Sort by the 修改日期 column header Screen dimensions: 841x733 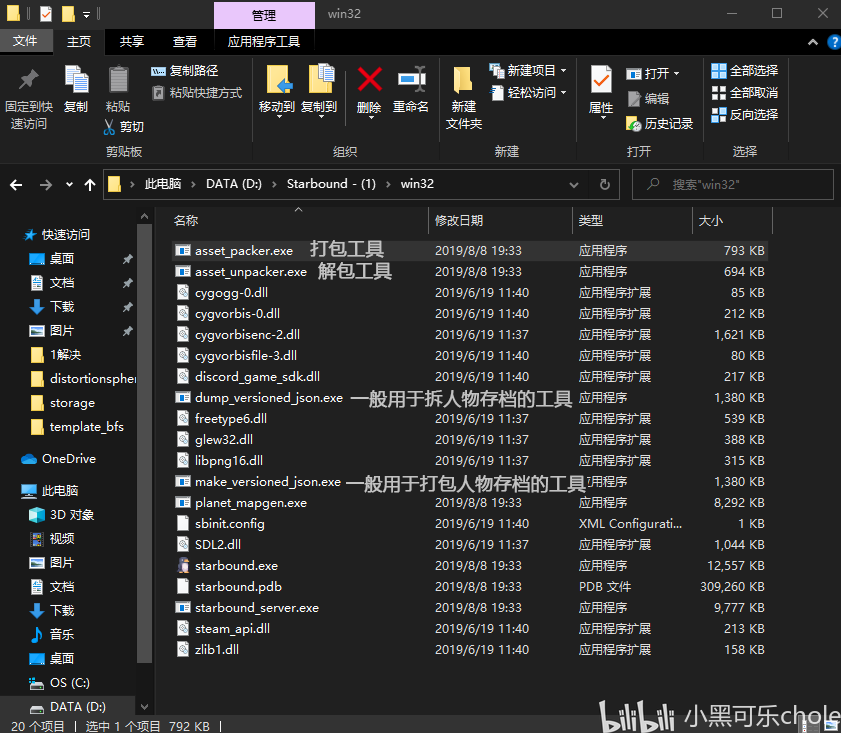tap(459, 221)
